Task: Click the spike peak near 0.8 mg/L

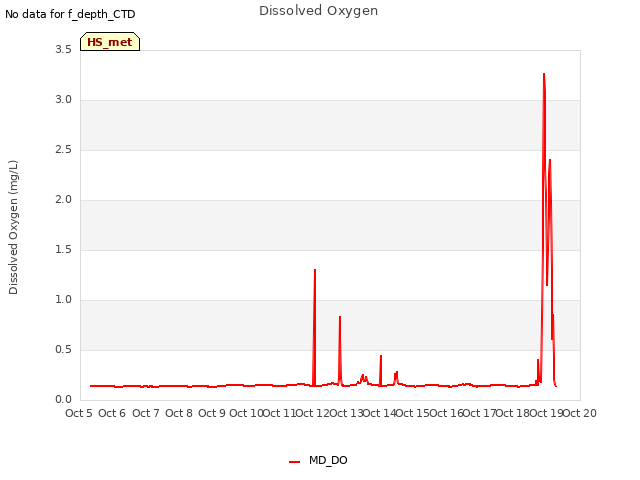Action: [340, 317]
